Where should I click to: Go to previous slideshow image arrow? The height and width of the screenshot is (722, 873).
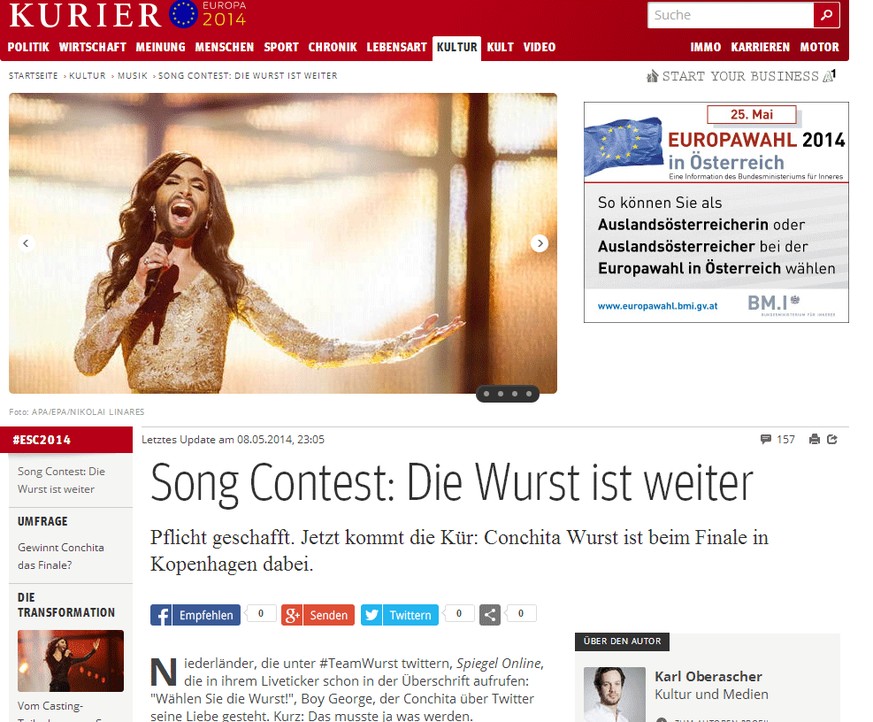pos(26,243)
